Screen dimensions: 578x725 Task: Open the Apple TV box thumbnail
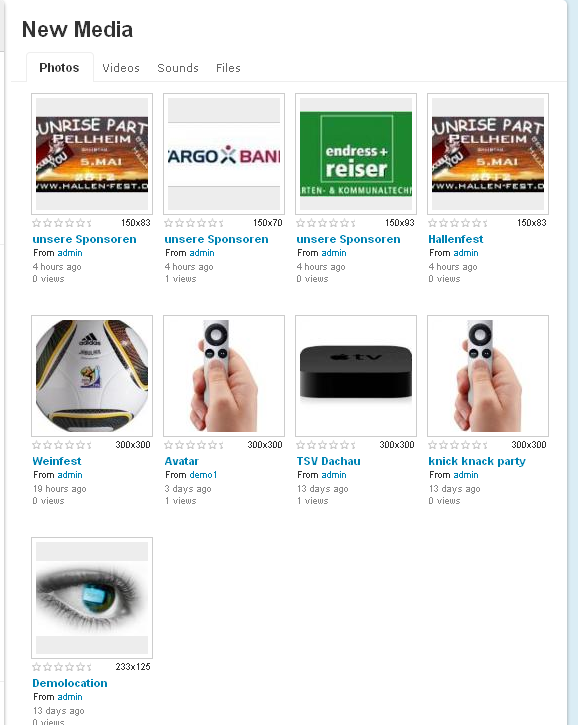pos(356,376)
